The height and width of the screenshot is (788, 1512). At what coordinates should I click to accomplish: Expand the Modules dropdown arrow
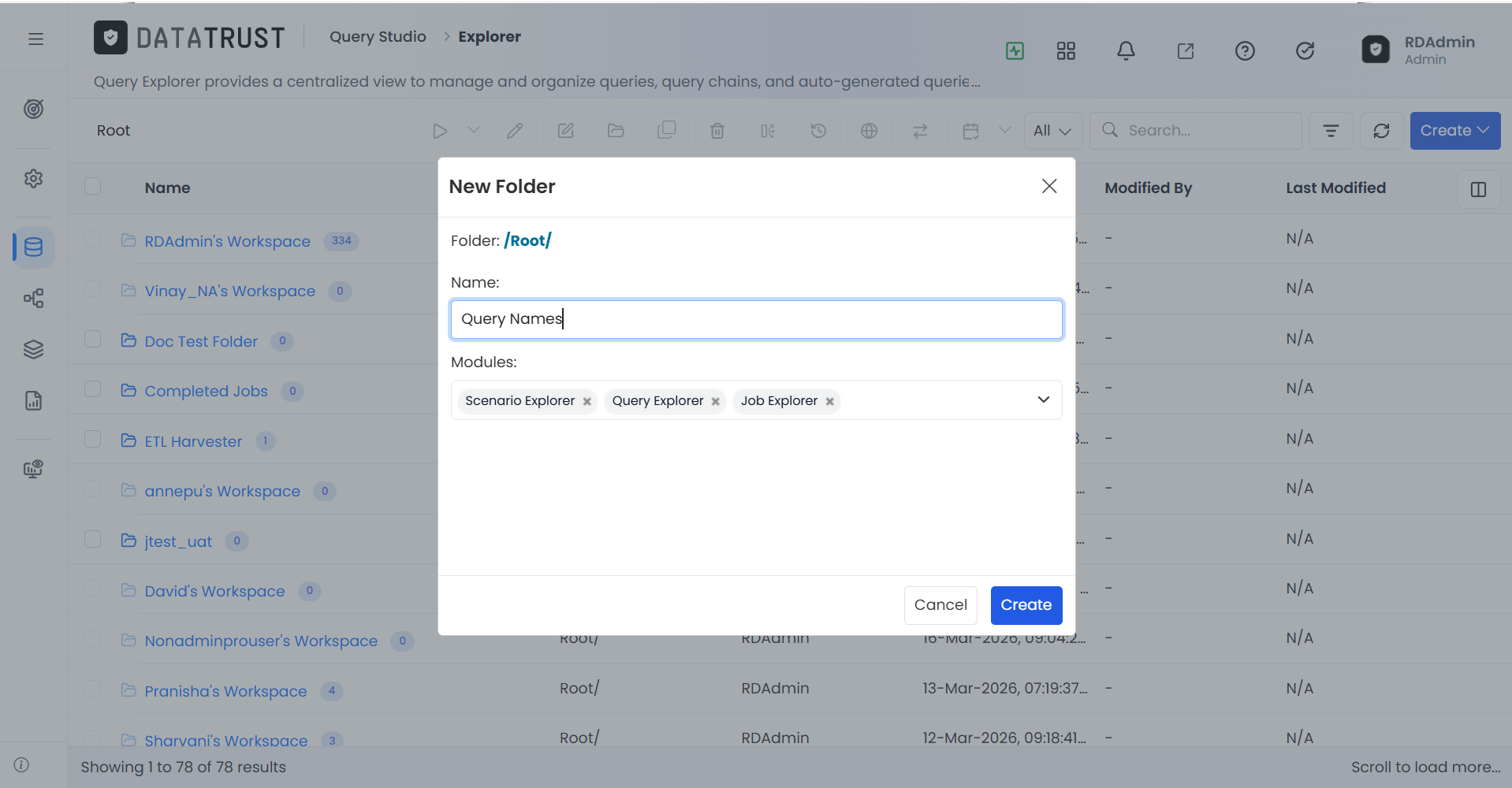click(1043, 400)
